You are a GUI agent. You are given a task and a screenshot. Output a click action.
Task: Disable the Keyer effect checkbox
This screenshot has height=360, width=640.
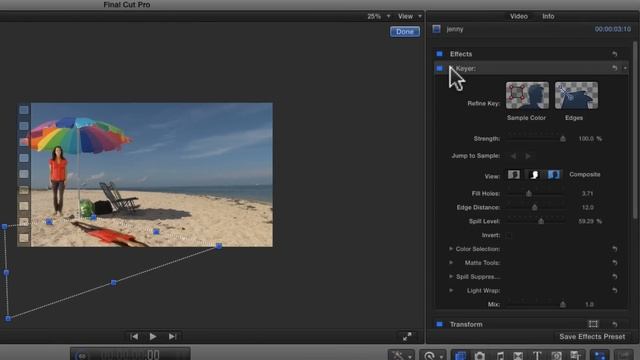point(439,68)
